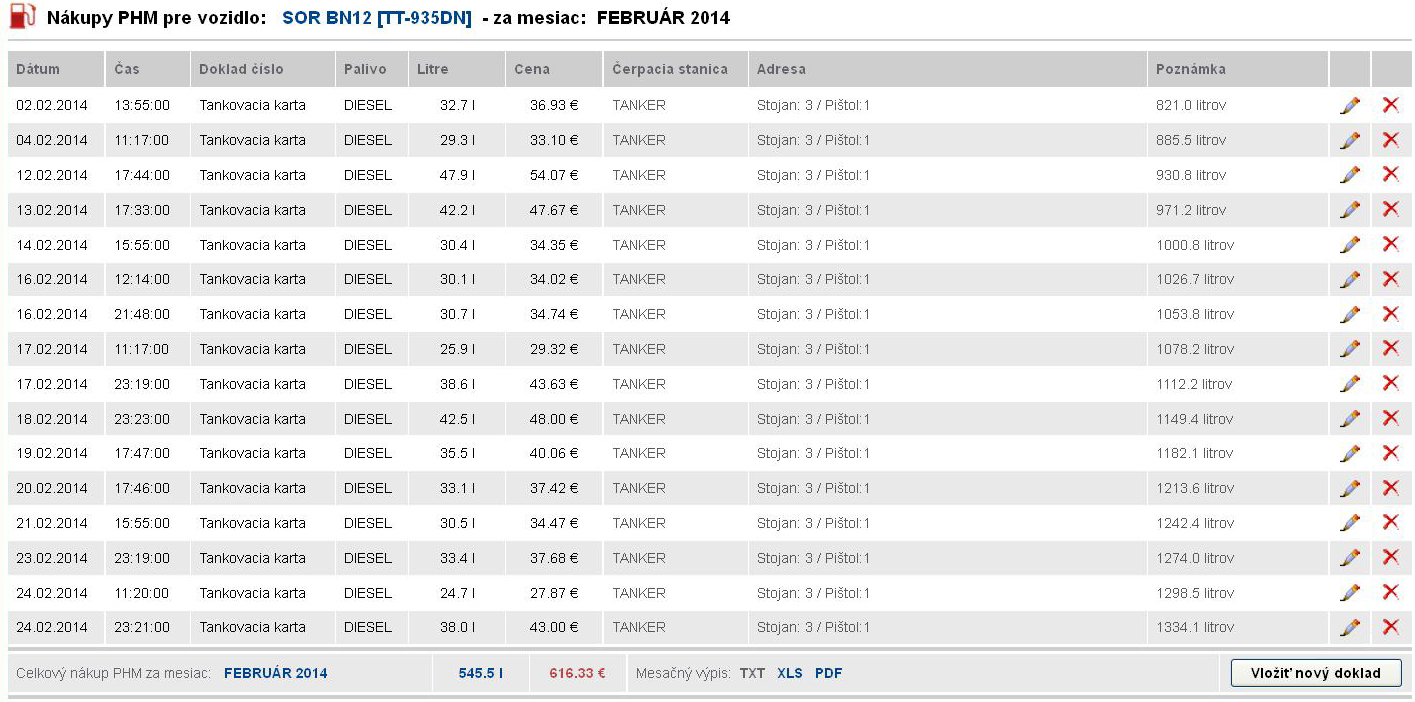The image size is (1415, 702).
Task: Select the price cell 54.07 €
Action: click(554, 175)
